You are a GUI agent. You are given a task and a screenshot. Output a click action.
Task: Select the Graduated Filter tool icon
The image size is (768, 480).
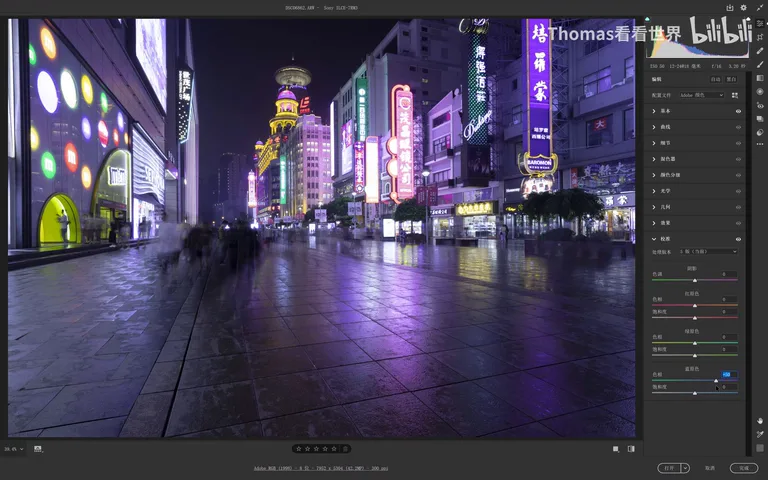(760, 78)
